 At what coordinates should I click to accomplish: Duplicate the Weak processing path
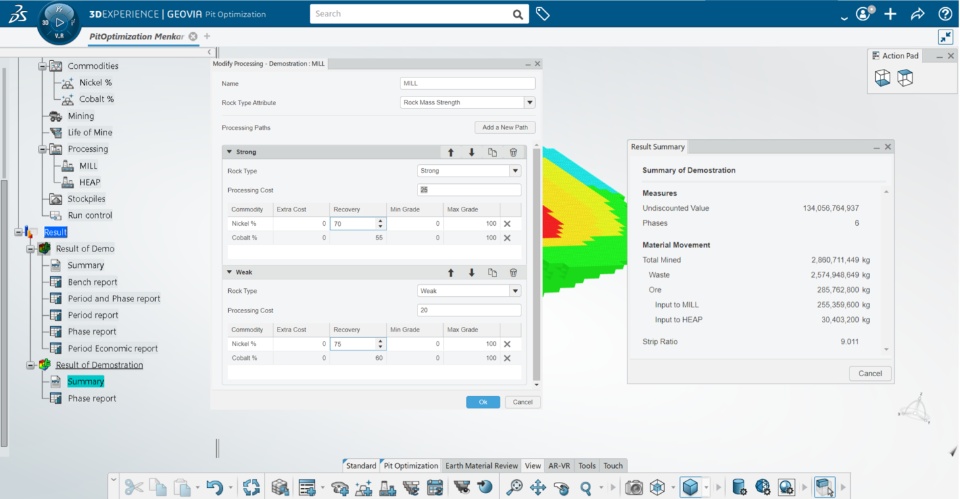[x=492, y=272]
